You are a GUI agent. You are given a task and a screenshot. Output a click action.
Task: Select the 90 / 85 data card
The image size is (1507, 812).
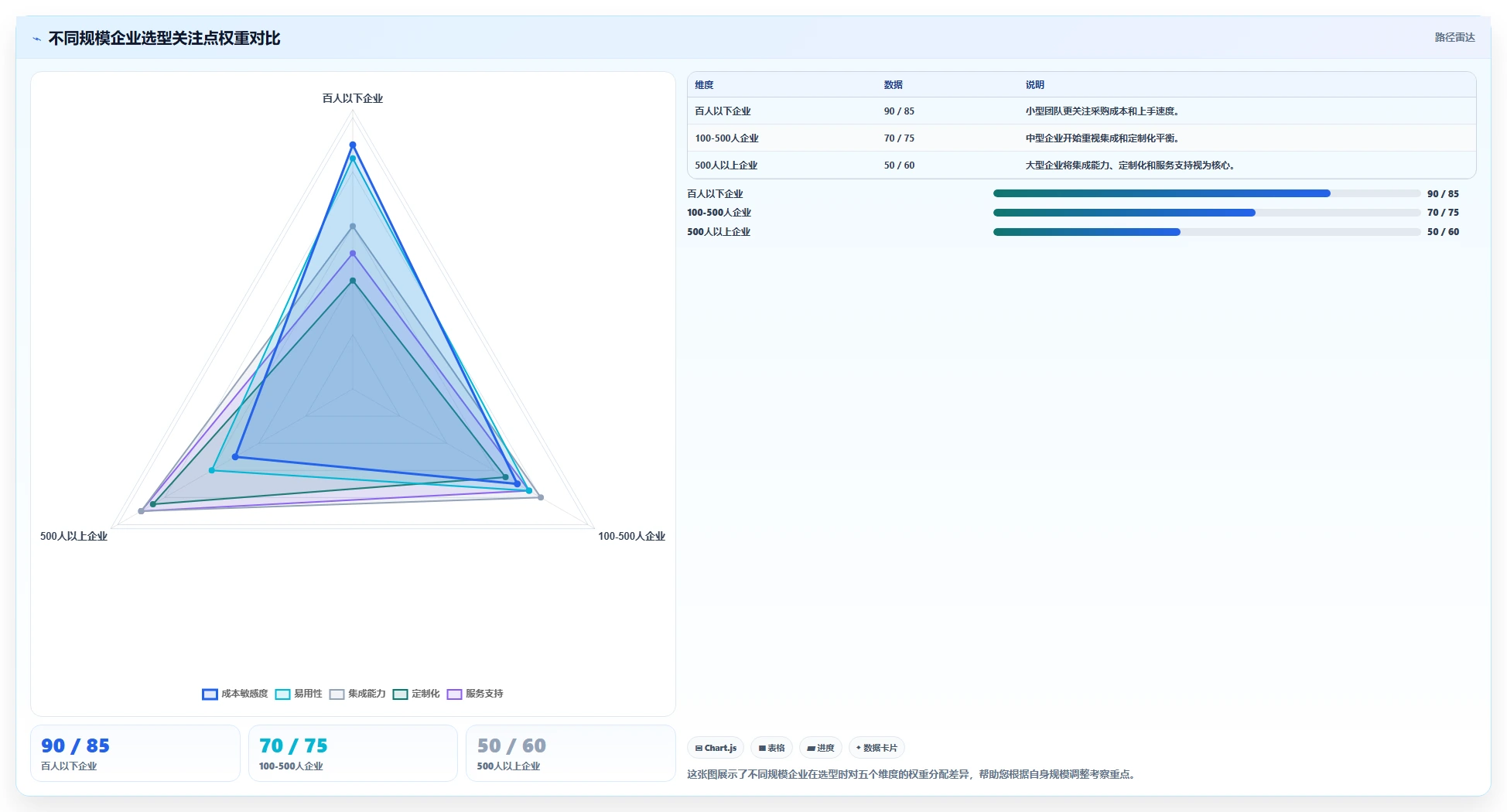135,753
